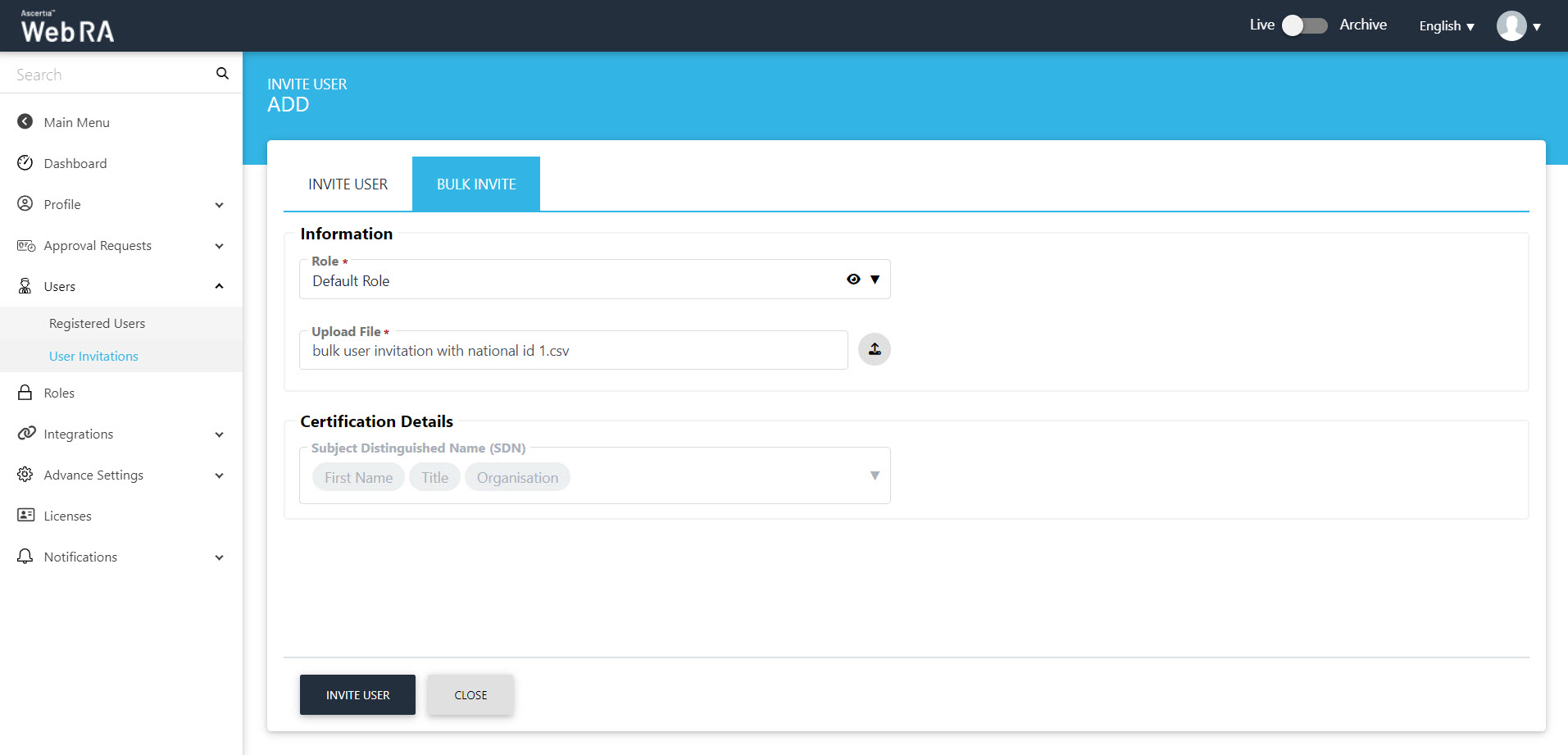Click the eye icon to view role

[853, 280]
